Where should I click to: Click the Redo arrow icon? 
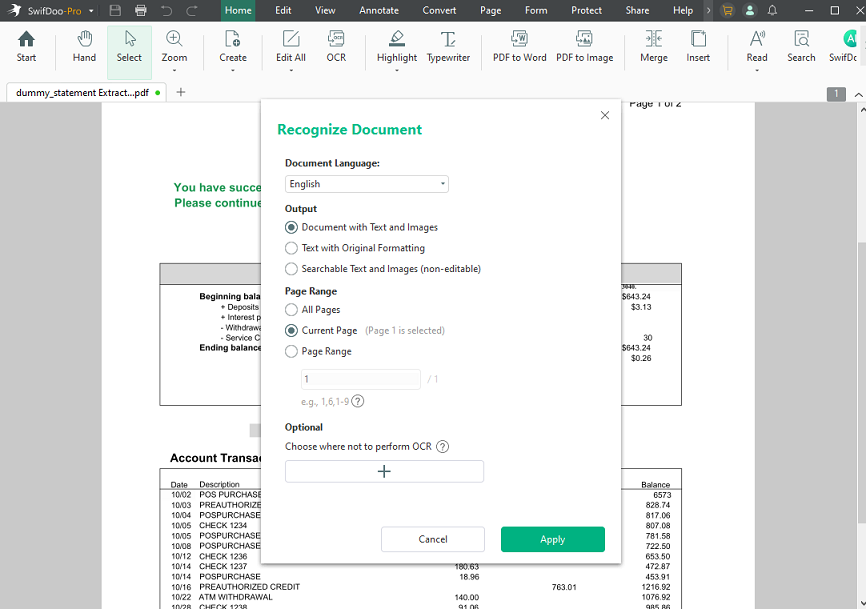(x=192, y=10)
